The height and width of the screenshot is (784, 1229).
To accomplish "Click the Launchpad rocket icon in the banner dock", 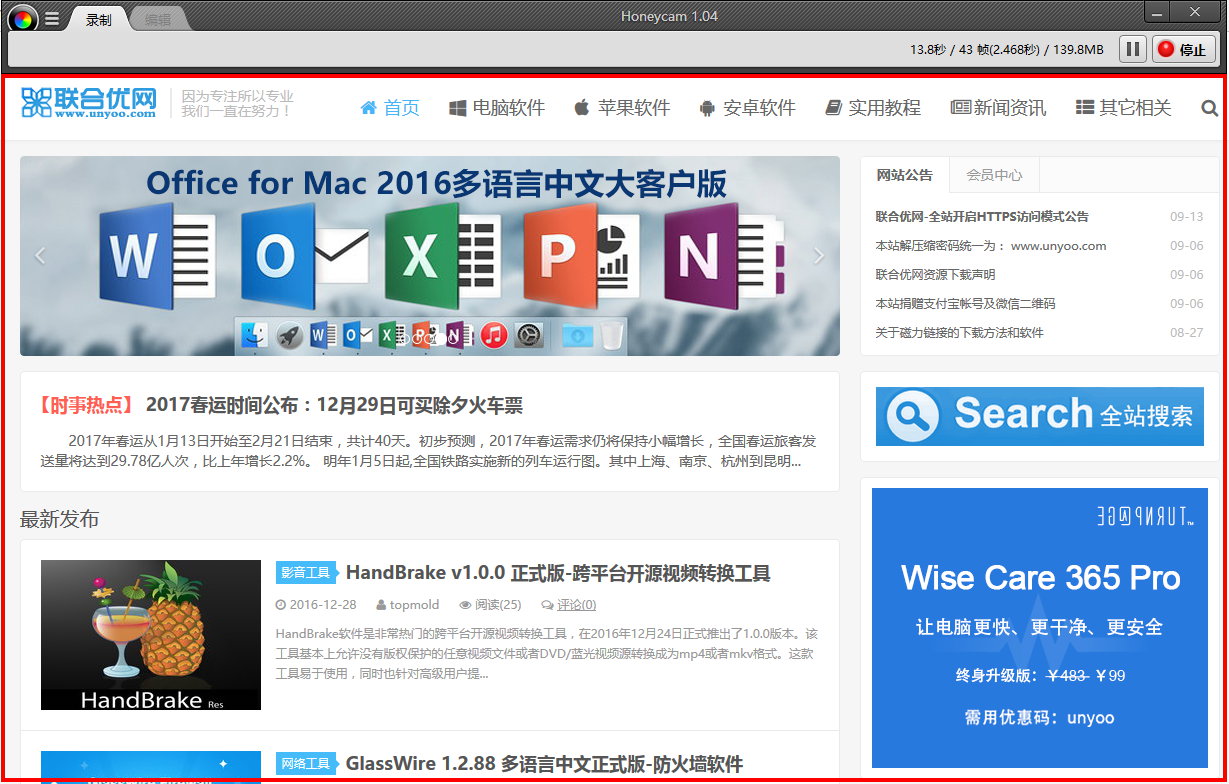I will [x=289, y=335].
